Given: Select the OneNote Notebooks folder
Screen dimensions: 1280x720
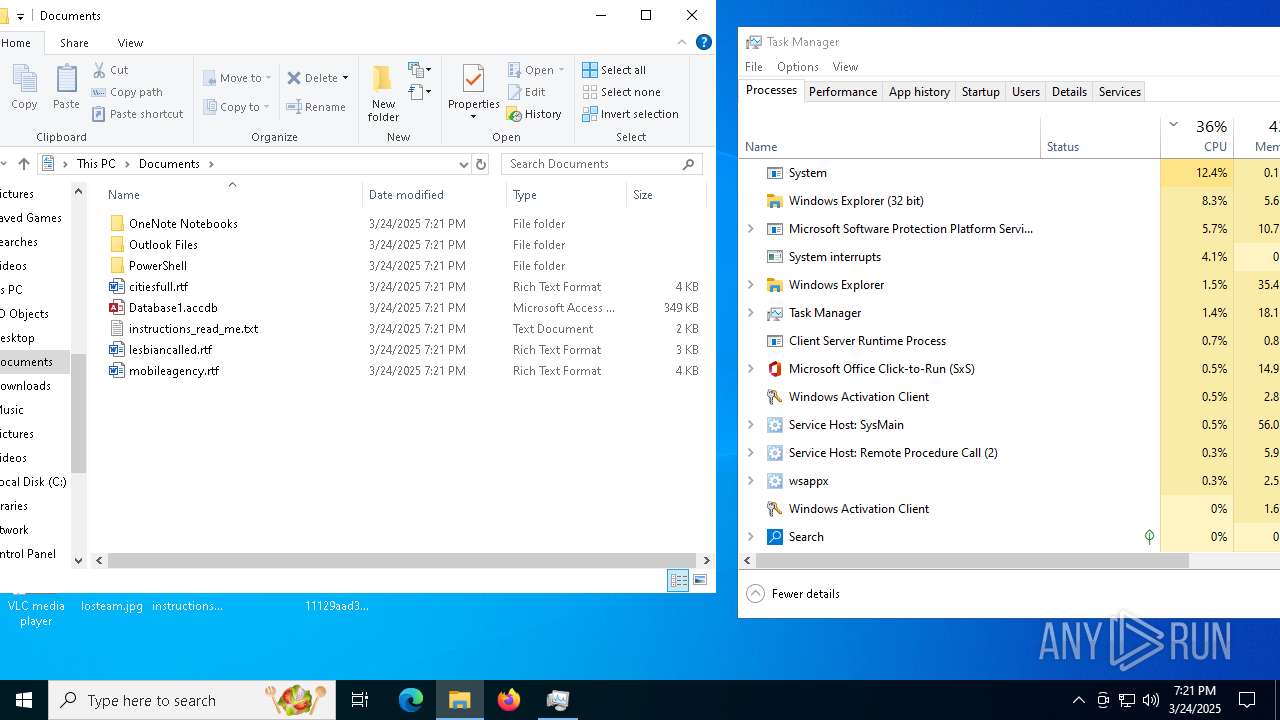Looking at the screenshot, I should tap(183, 224).
